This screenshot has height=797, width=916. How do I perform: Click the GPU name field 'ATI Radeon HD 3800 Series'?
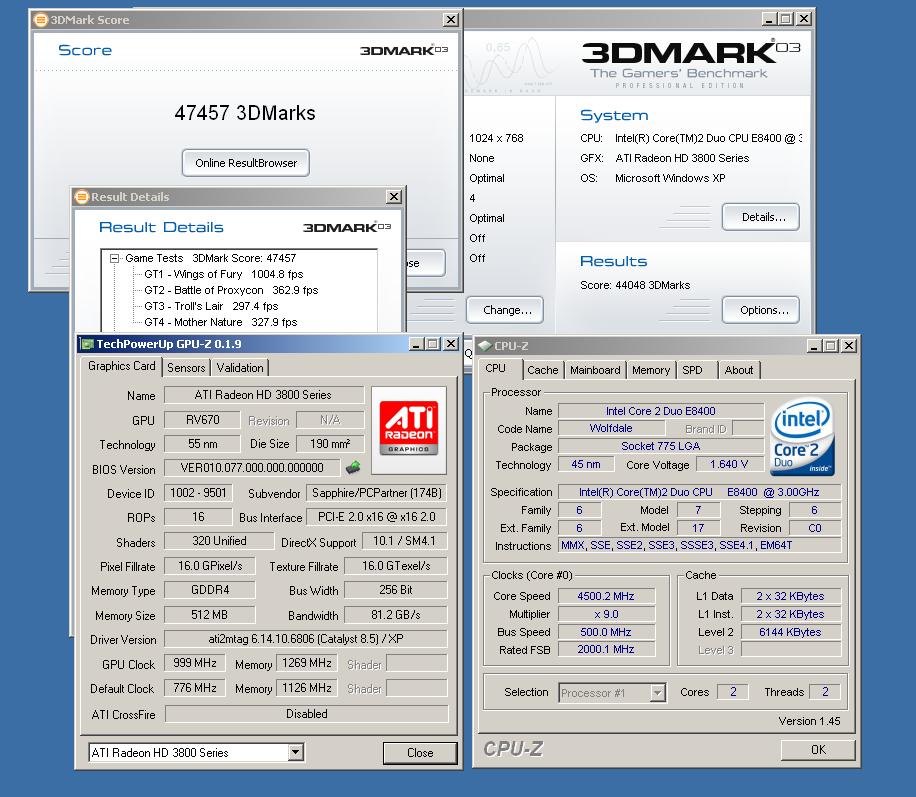tap(263, 395)
